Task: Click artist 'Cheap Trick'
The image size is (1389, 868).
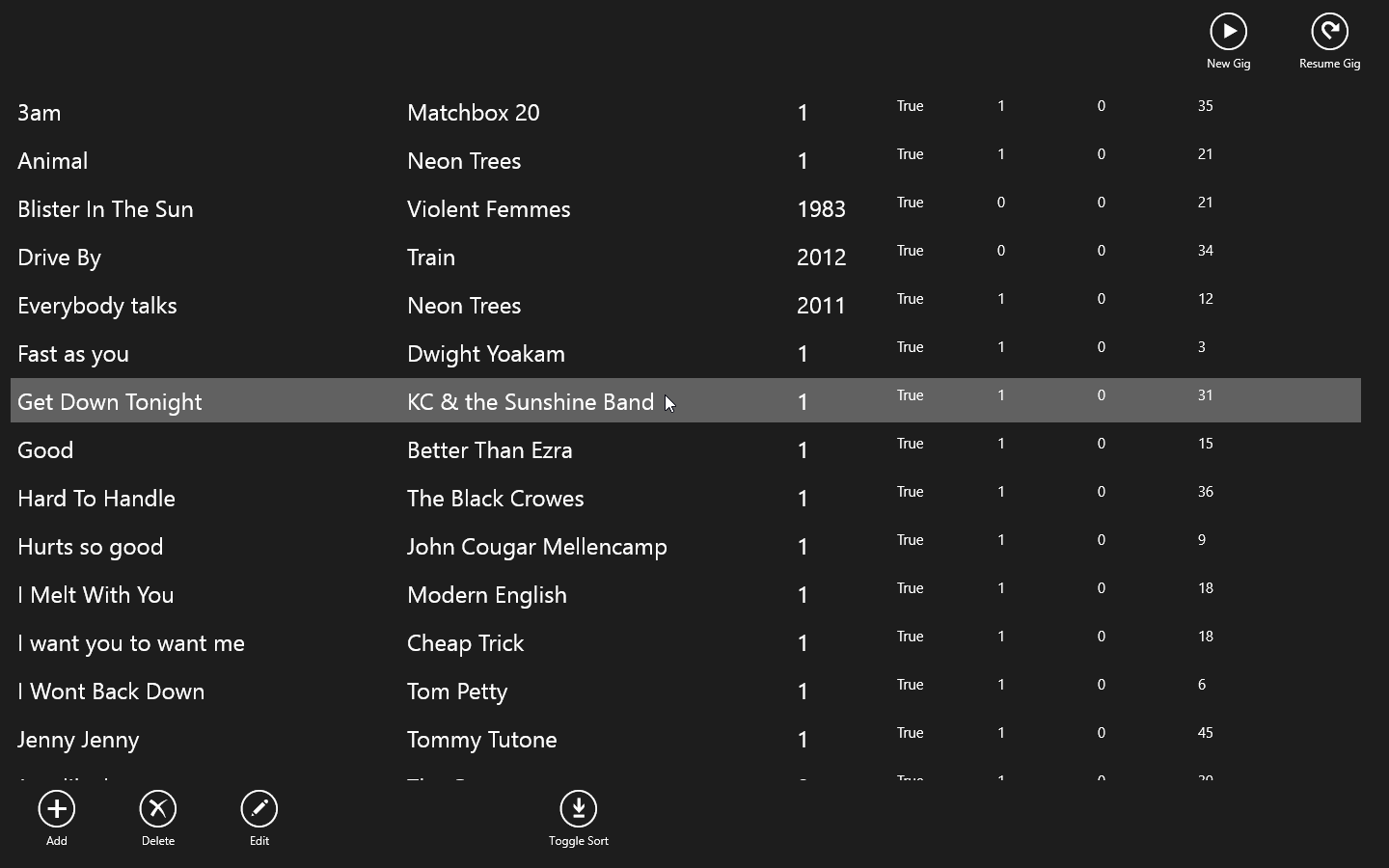Action: point(466,643)
